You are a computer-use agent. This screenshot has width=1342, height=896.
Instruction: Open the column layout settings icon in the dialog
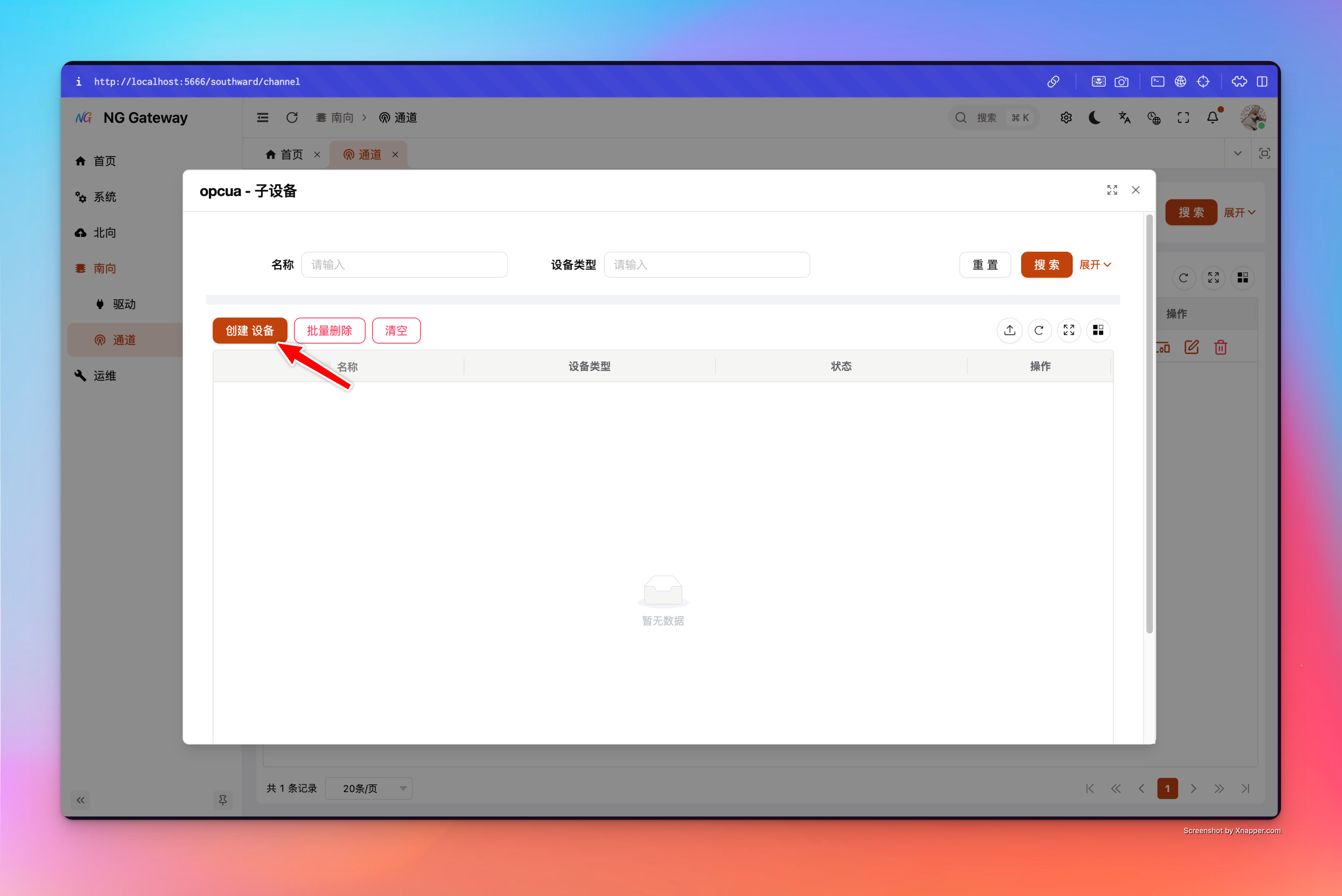click(x=1097, y=330)
